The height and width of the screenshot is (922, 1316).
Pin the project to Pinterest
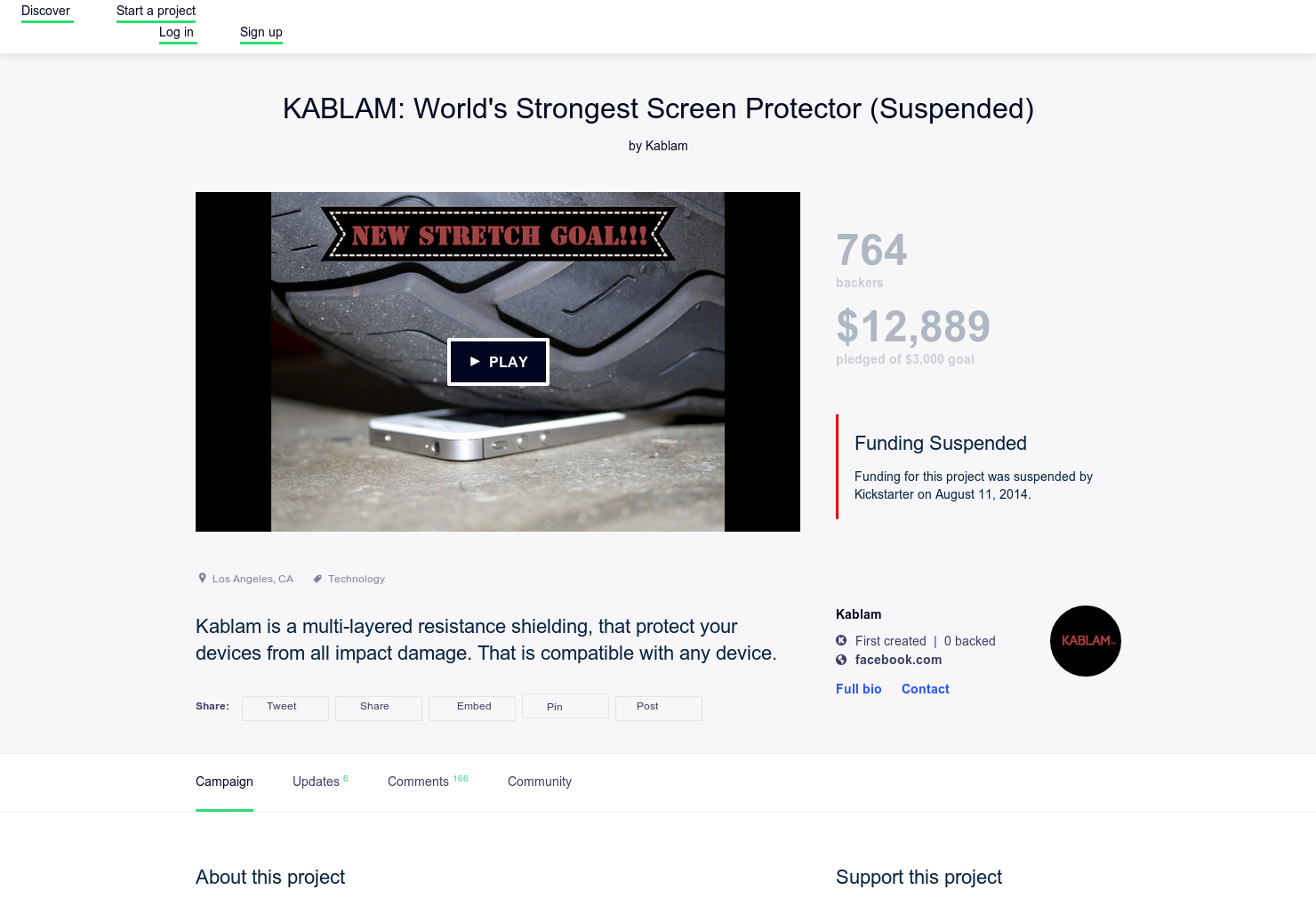tap(565, 706)
